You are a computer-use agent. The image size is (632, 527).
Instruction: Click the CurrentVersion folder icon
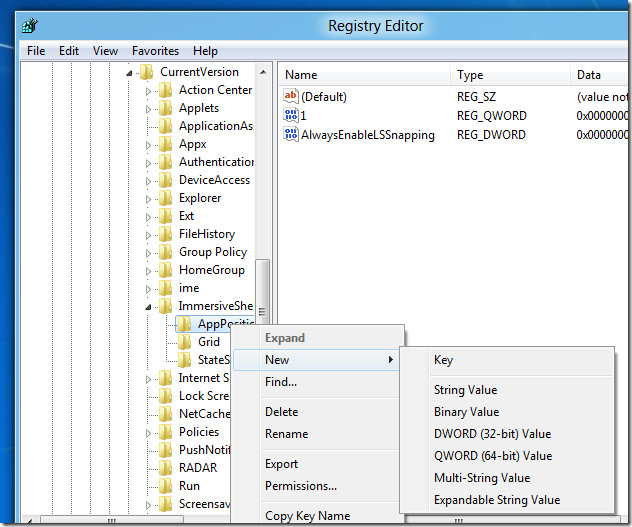146,72
